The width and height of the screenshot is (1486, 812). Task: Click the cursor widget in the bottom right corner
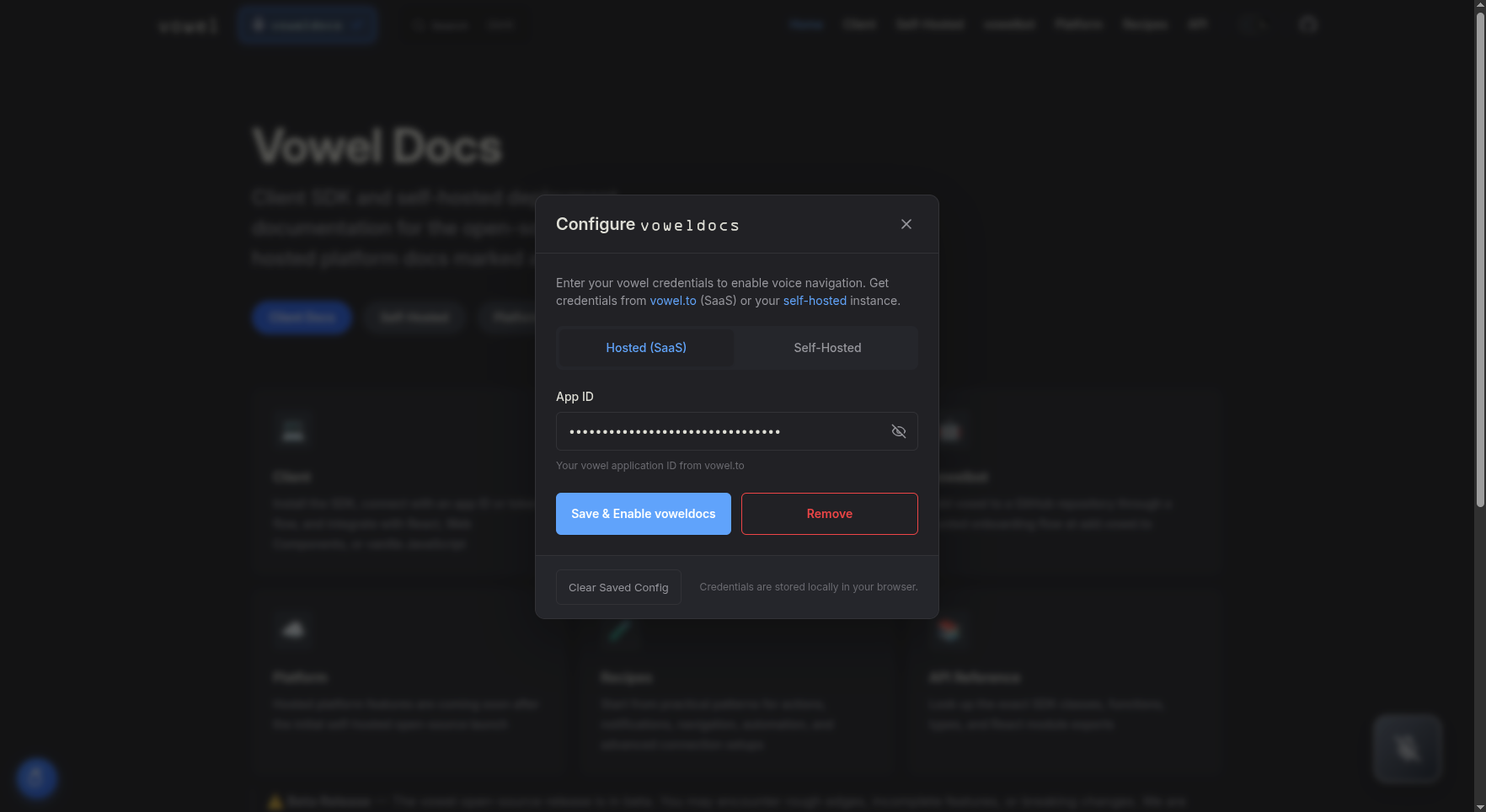[1407, 749]
